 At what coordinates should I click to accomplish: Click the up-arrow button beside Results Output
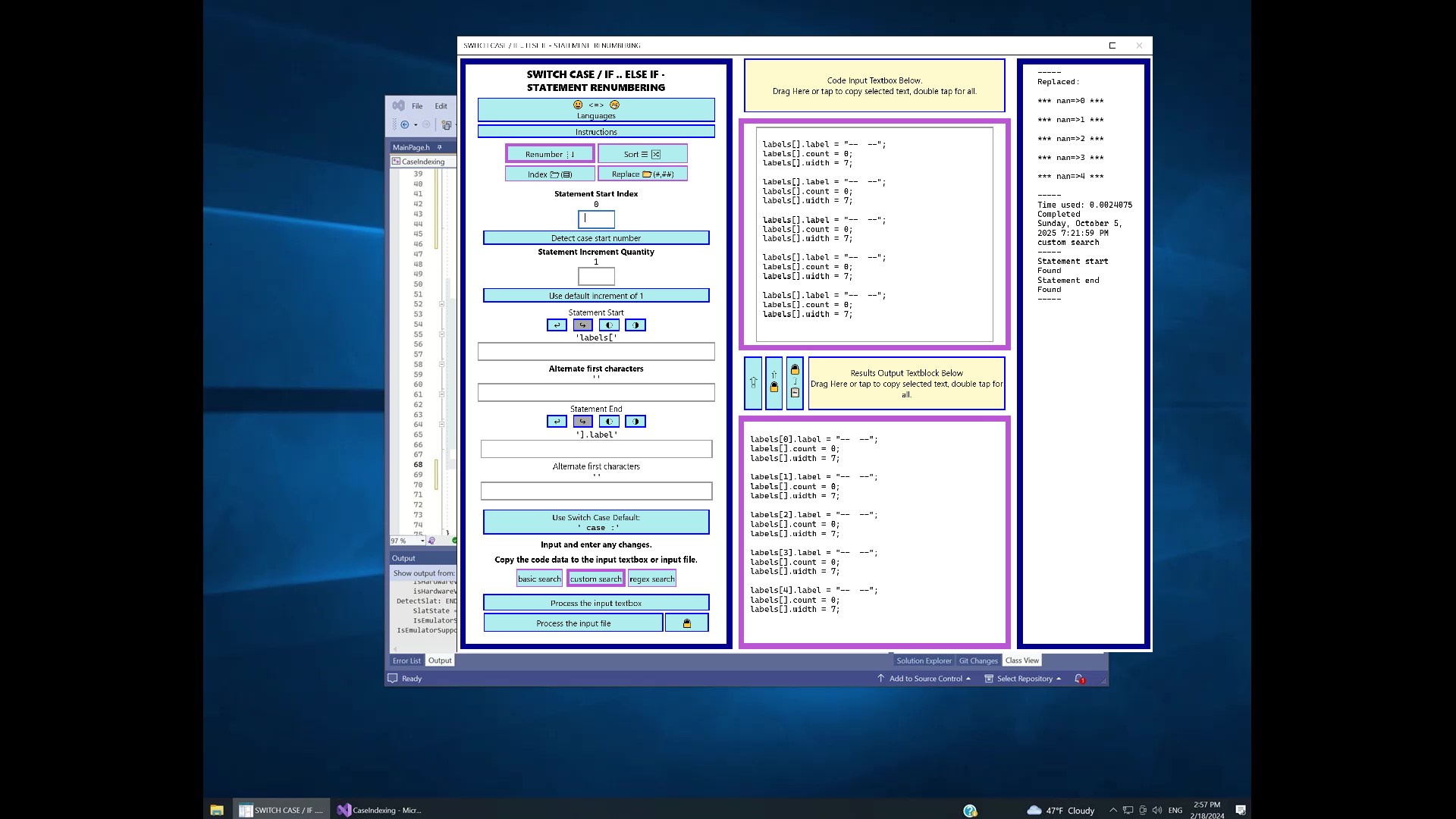click(x=753, y=383)
